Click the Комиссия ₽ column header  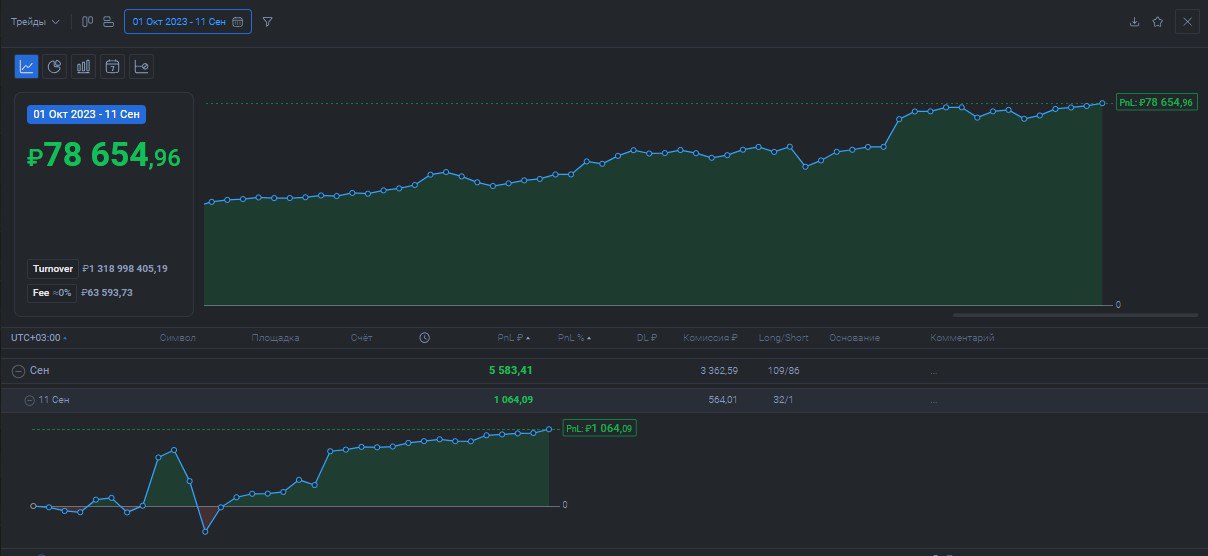710,338
